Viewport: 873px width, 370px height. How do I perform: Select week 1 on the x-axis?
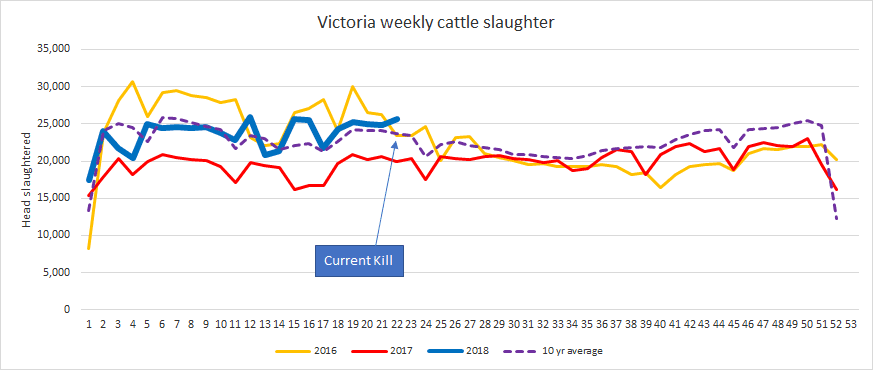click(89, 323)
